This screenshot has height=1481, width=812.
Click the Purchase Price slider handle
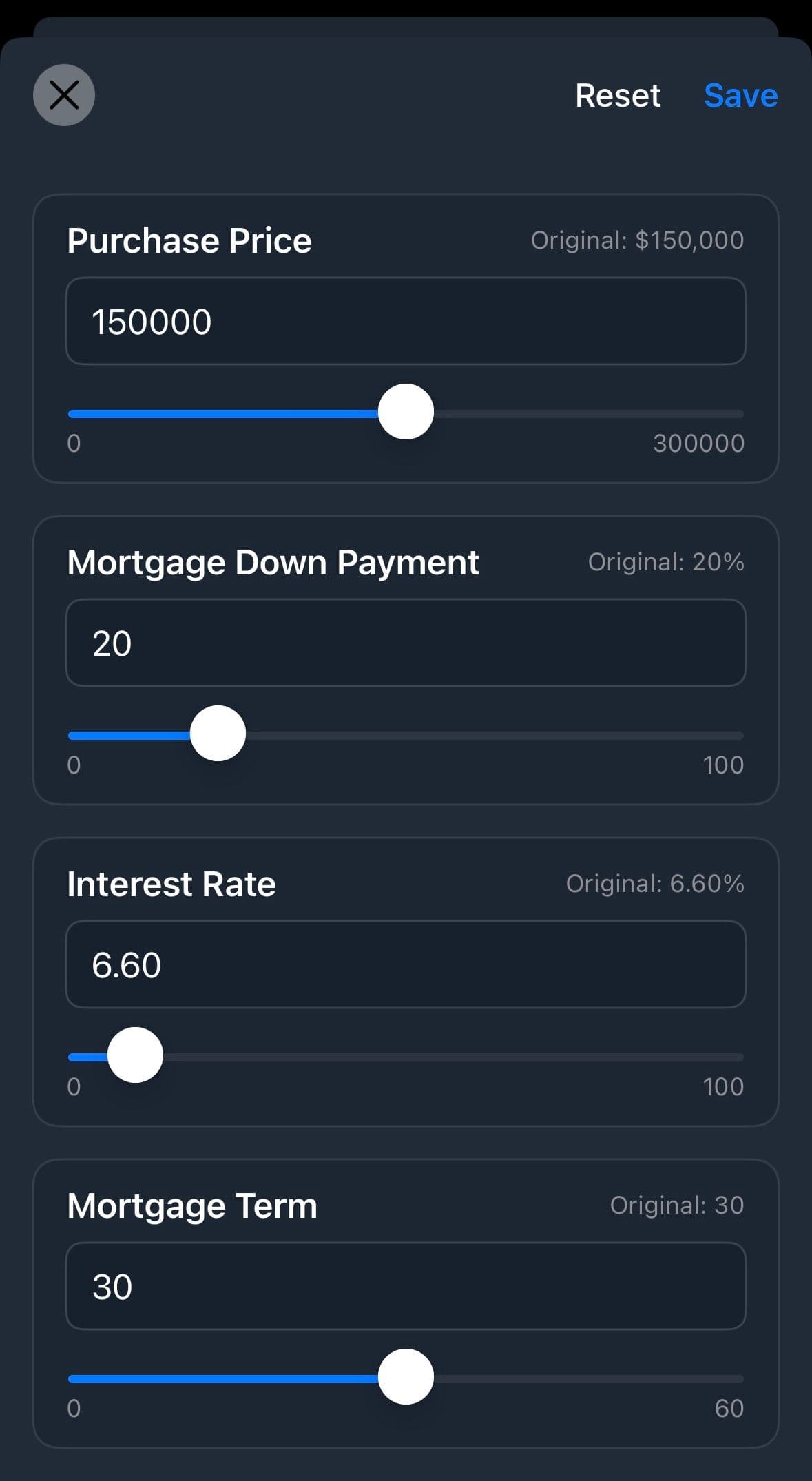[x=406, y=412]
